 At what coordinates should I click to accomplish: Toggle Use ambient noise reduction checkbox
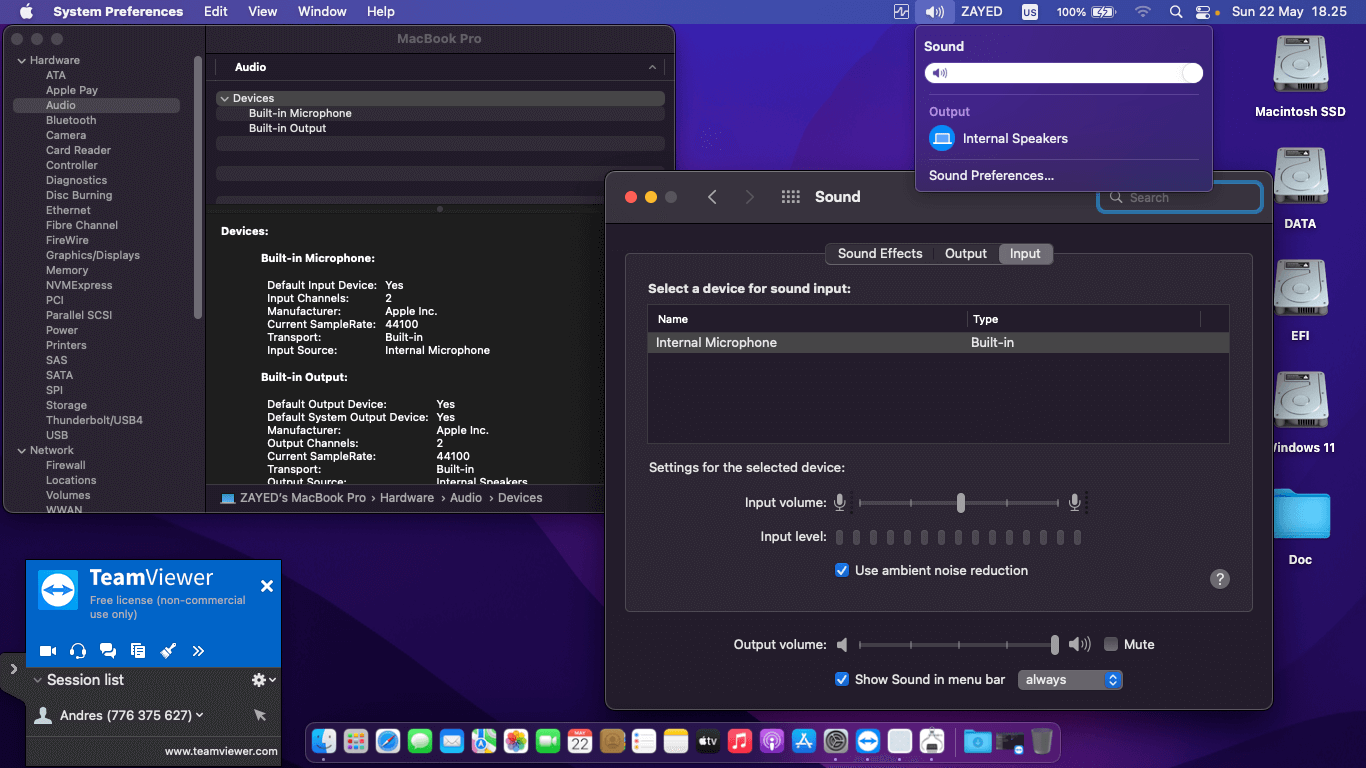[842, 571]
